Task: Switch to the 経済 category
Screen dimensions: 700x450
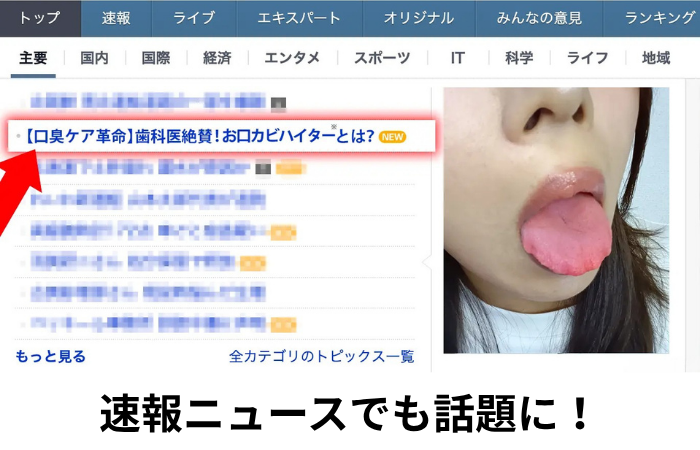Action: [217, 58]
